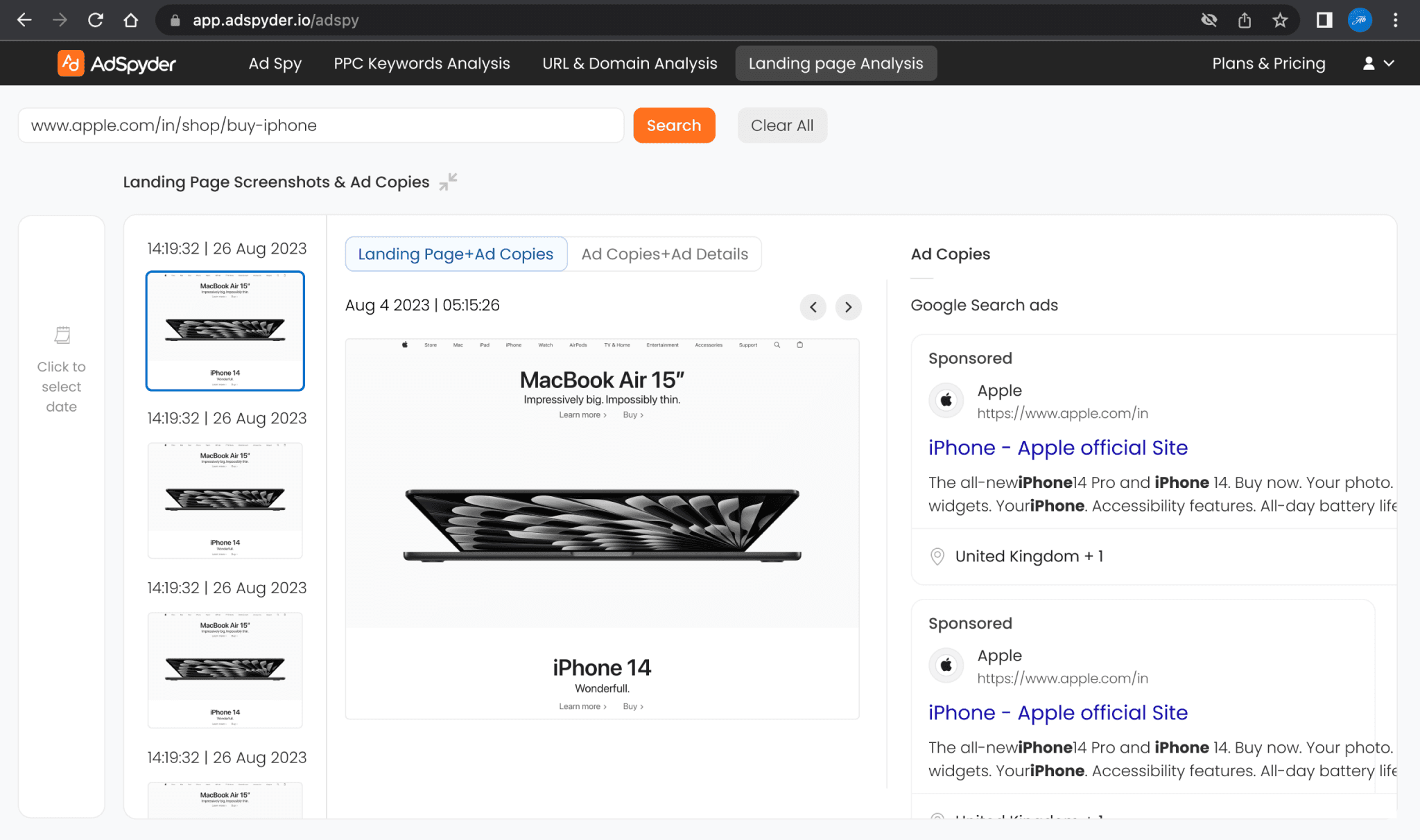Click 'Landing Page Screenshots & Ad Copies' heading
1420x840 pixels.
click(x=276, y=182)
